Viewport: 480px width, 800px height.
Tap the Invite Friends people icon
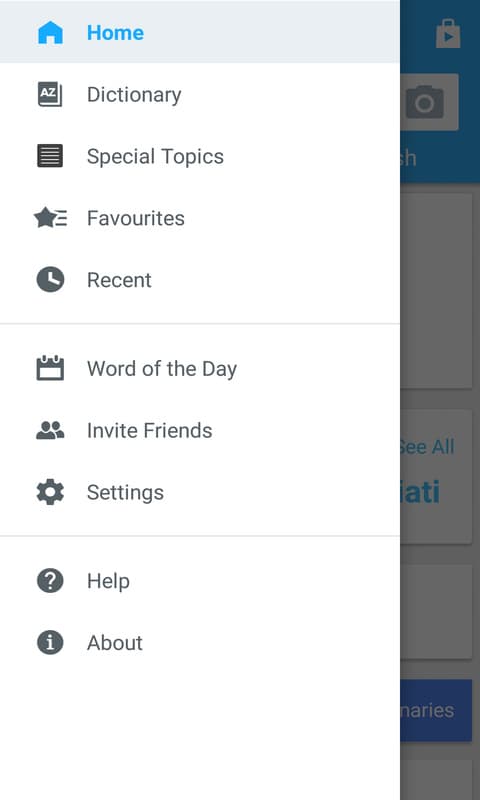coord(50,430)
